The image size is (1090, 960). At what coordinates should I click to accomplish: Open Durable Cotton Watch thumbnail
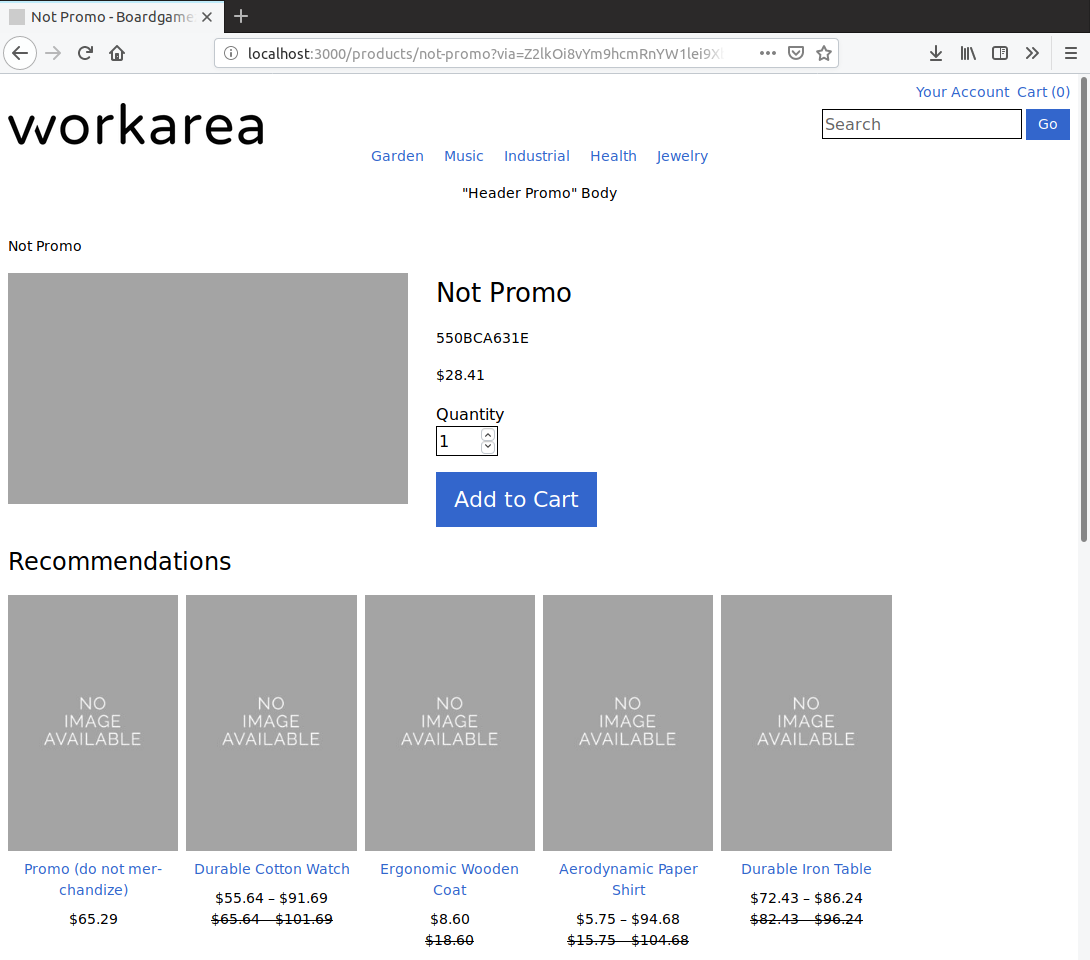271,722
